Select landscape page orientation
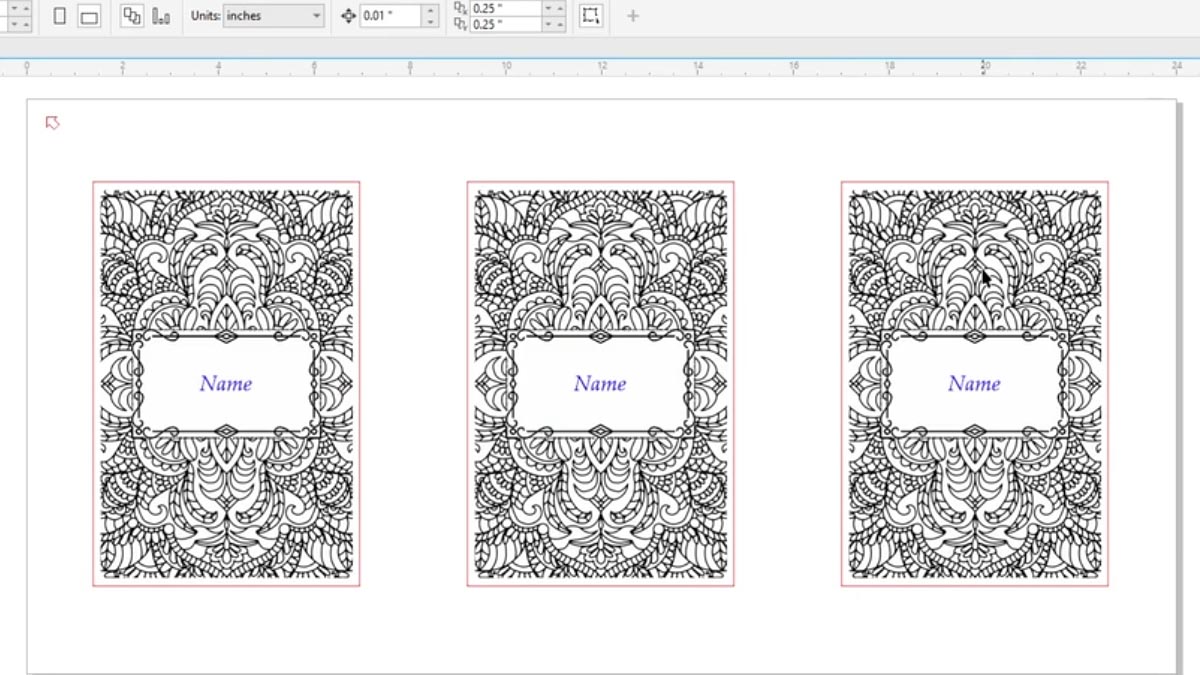The width and height of the screenshot is (1200, 675). coord(89,16)
